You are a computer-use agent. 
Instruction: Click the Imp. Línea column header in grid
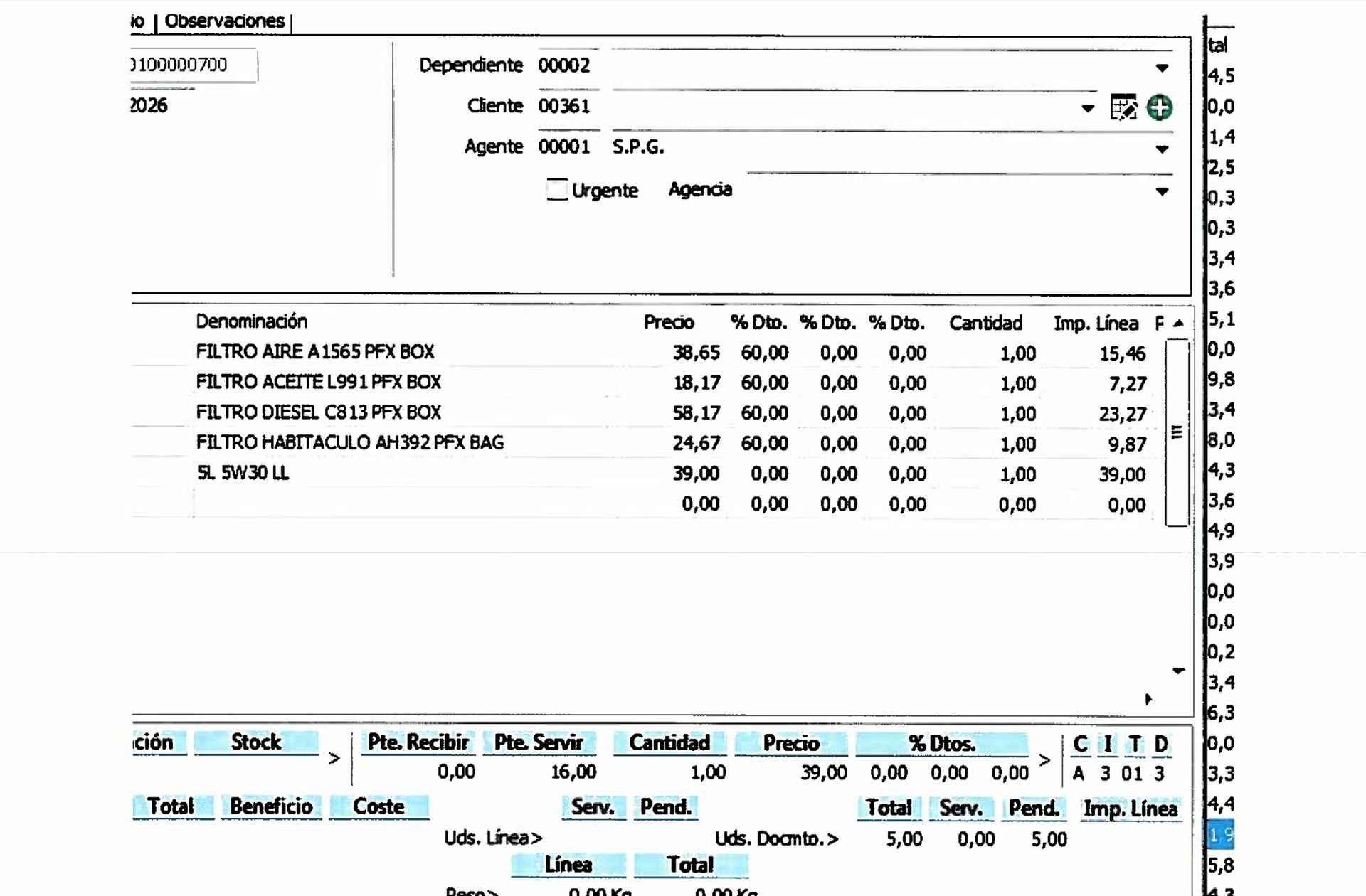click(1096, 324)
